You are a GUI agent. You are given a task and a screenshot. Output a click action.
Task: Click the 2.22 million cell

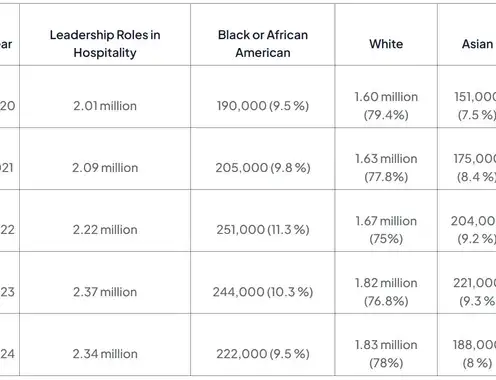coord(105,229)
